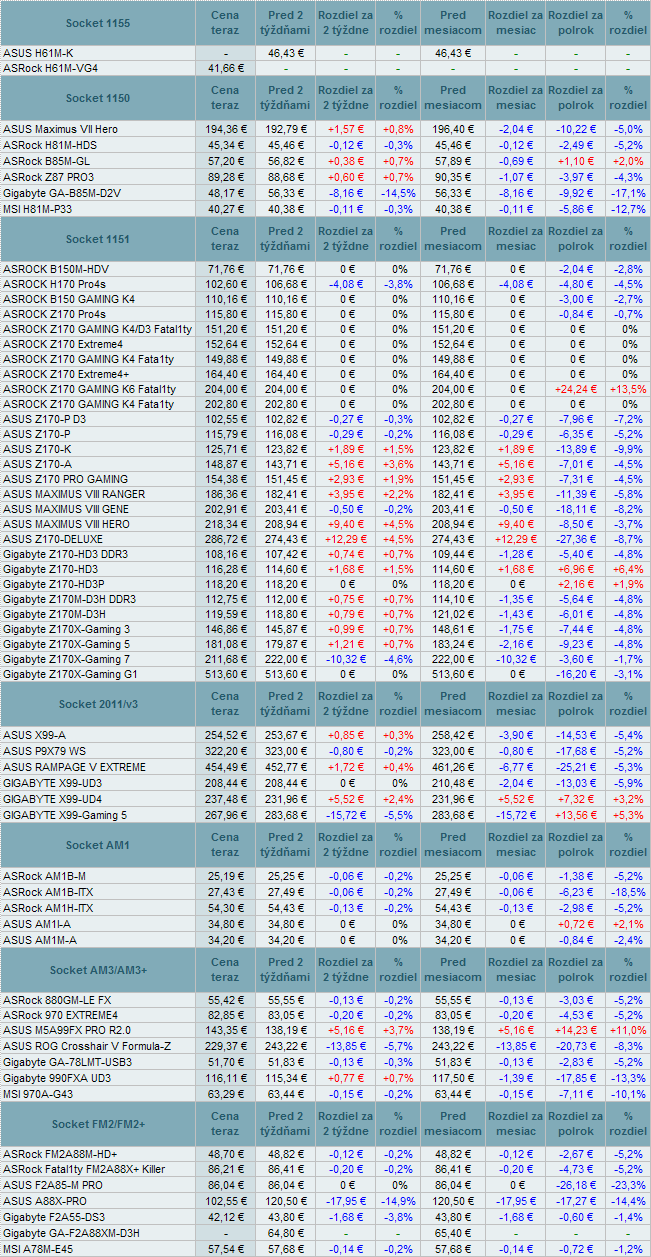The width and height of the screenshot is (651, 1257).
Task: Click the Socket 1155 section header
Action: pyautogui.click(x=97, y=22)
